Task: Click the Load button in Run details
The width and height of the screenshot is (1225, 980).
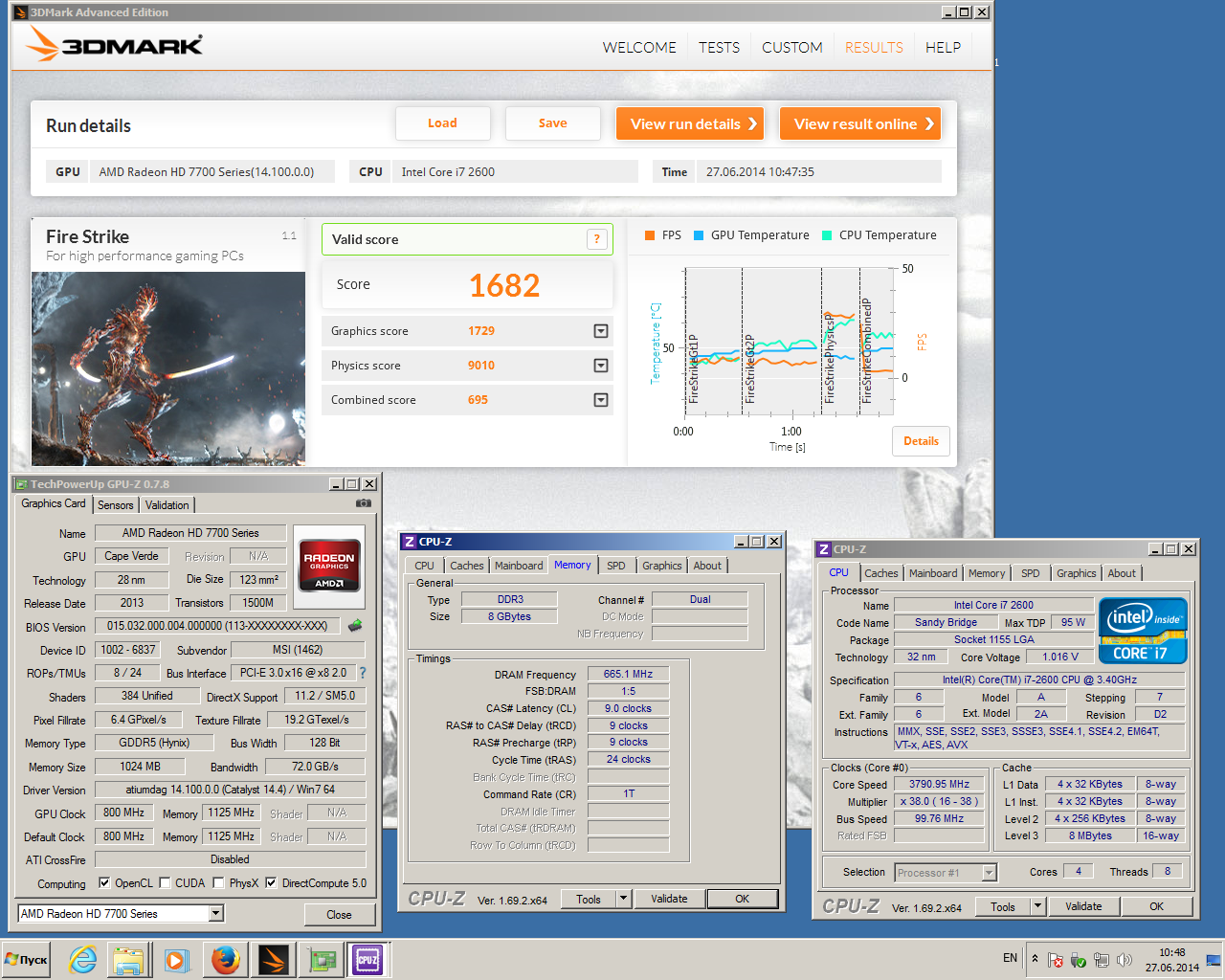Action: tap(442, 123)
